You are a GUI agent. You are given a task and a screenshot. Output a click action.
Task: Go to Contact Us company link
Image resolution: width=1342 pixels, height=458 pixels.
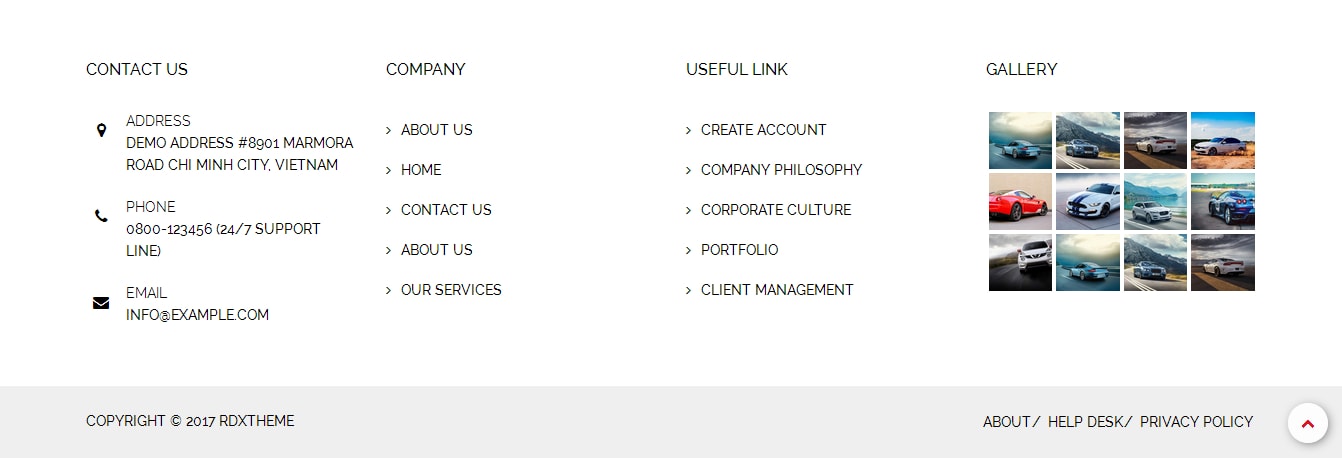tap(446, 210)
